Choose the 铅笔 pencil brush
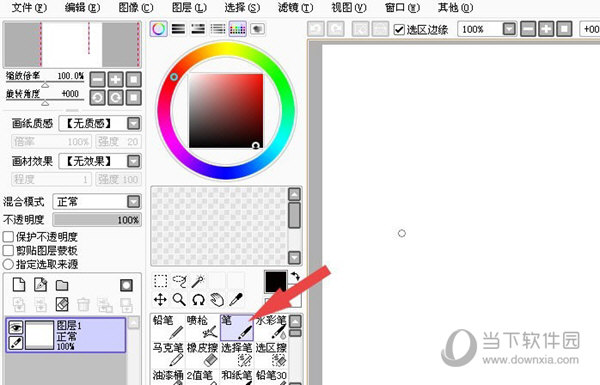This screenshot has height=385, width=600. click(x=168, y=327)
